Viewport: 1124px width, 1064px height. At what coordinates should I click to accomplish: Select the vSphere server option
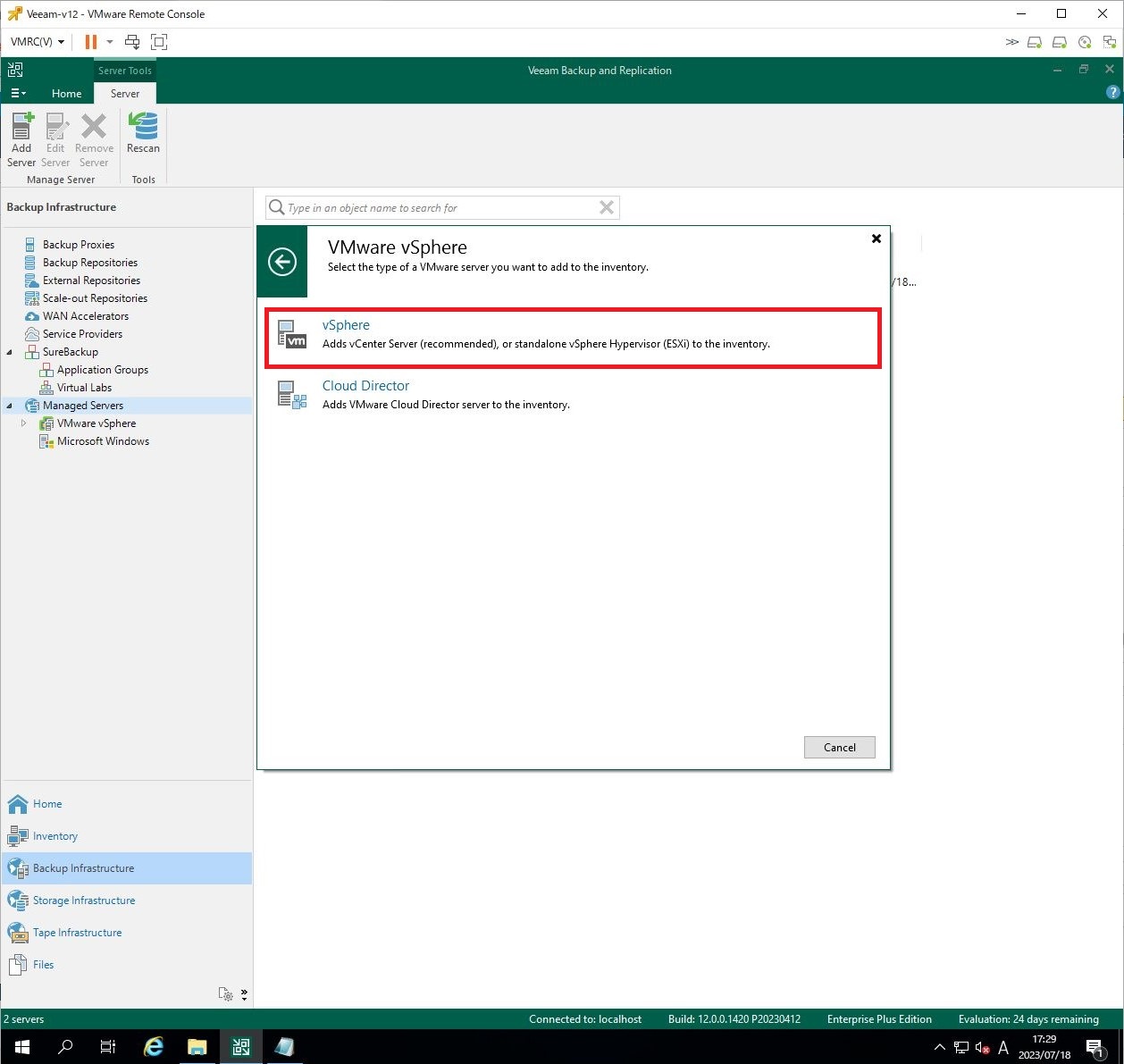tap(573, 338)
